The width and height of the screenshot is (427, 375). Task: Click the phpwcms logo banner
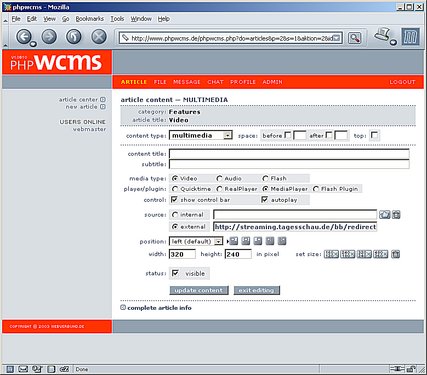click(x=57, y=62)
